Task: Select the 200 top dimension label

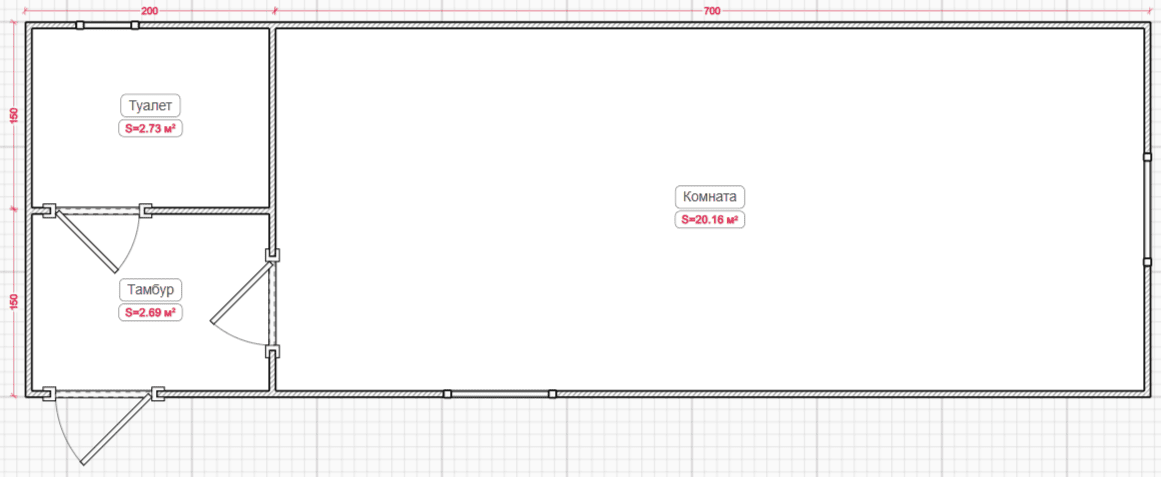Action: [x=149, y=12]
